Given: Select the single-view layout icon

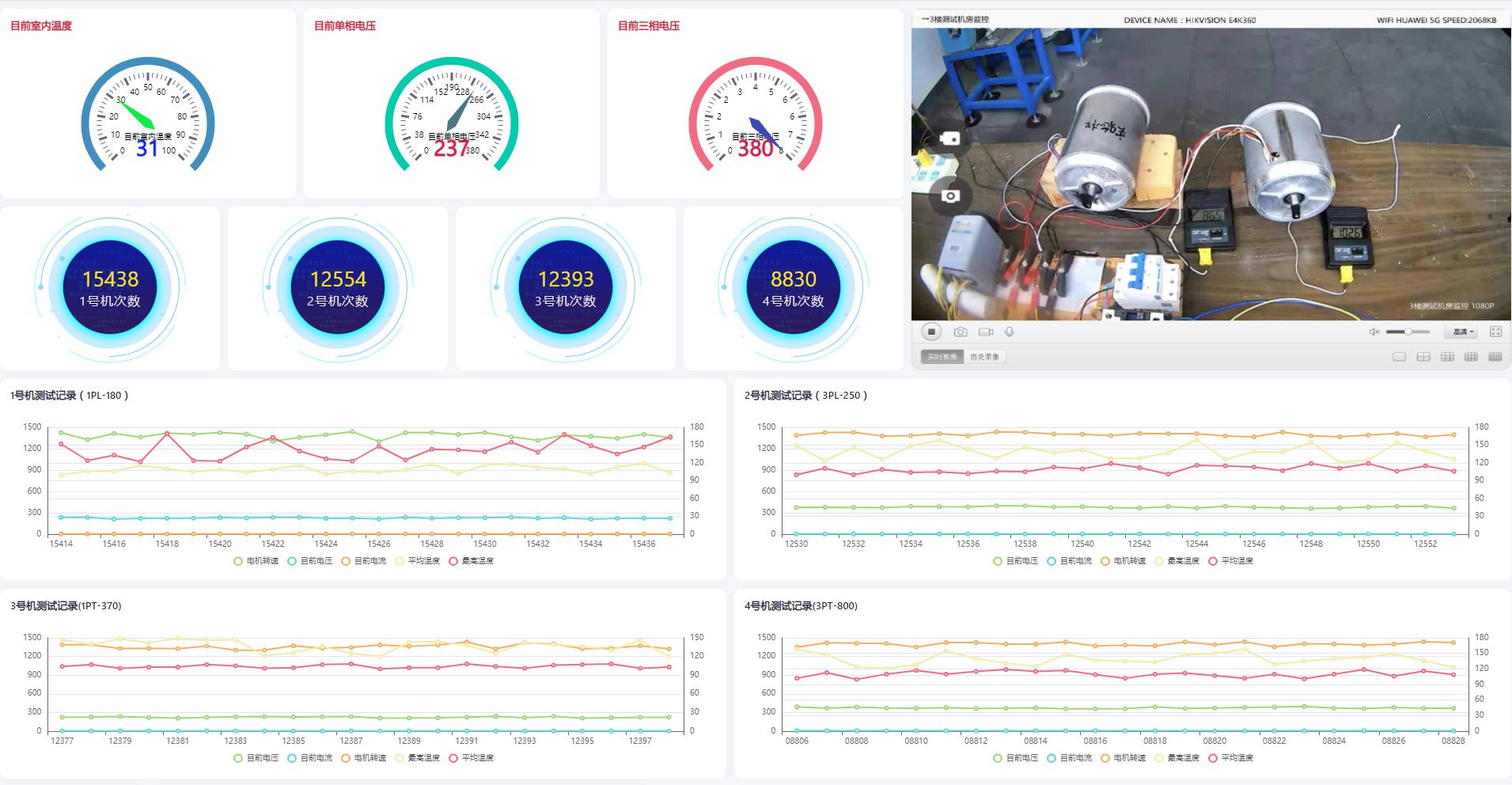Looking at the screenshot, I should click(1399, 357).
